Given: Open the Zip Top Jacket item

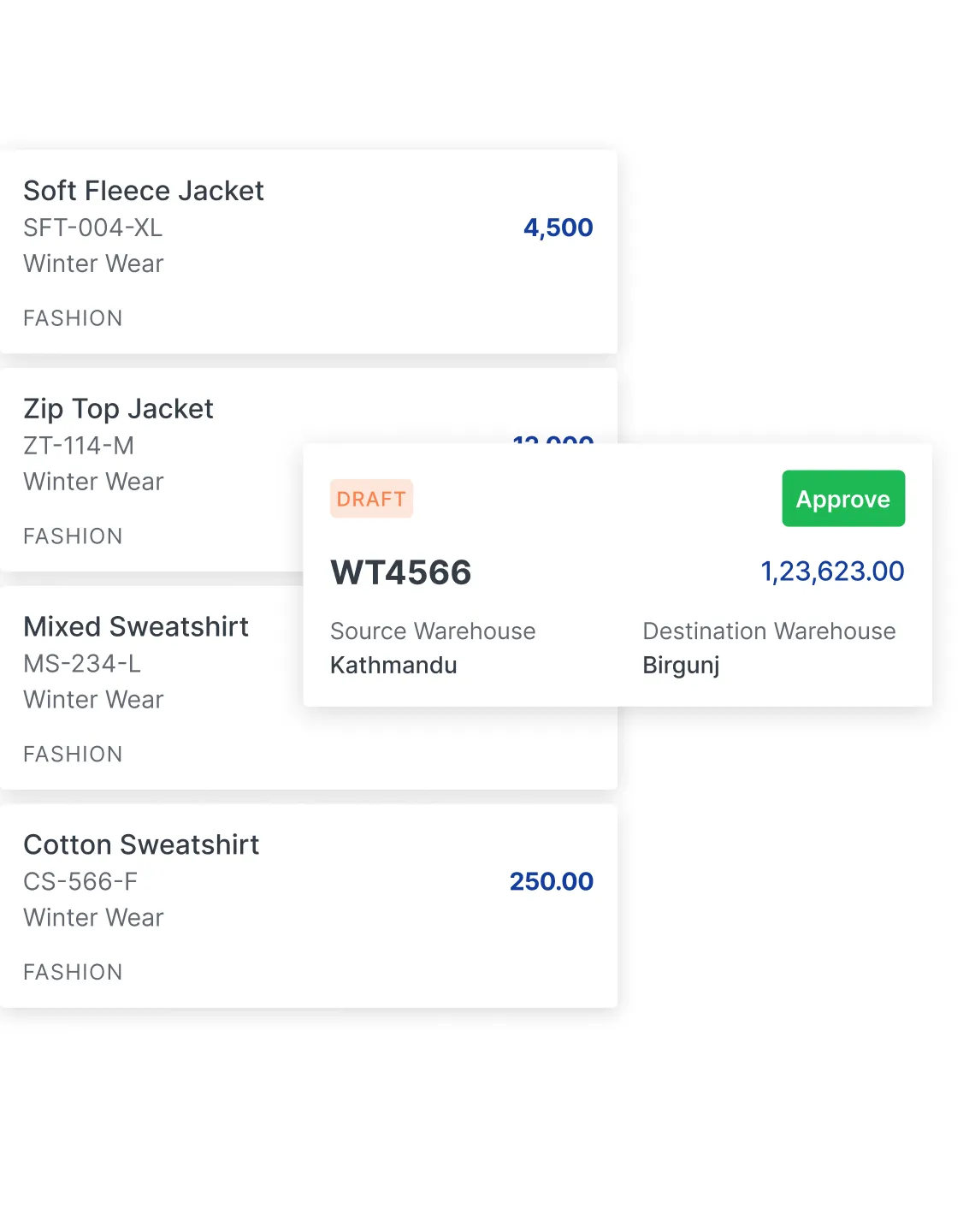Looking at the screenshot, I should (x=118, y=409).
